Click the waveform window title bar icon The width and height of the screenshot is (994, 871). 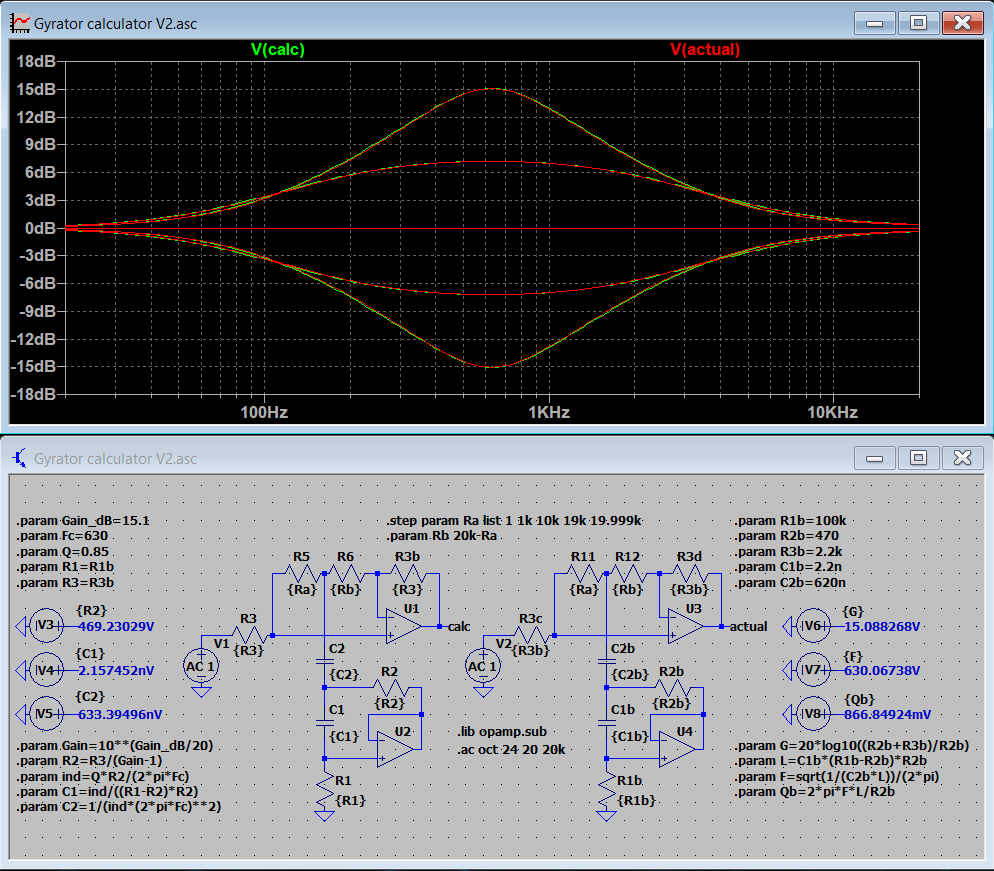[x=20, y=23]
